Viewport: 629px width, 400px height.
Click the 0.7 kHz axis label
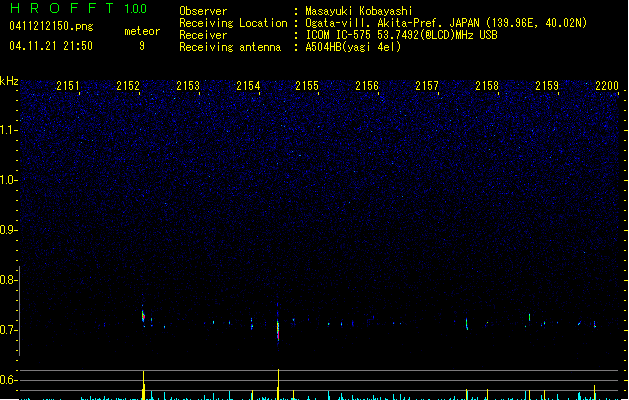click(x=9, y=330)
